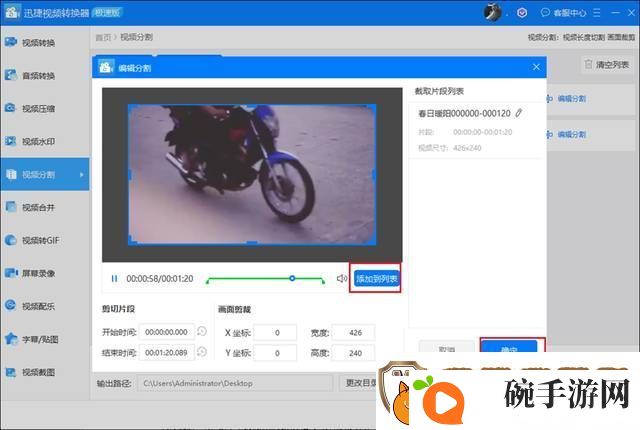Image resolution: width=640 pixels, height=430 pixels.
Task: Click the 添加到列表 button
Action: [x=376, y=279]
